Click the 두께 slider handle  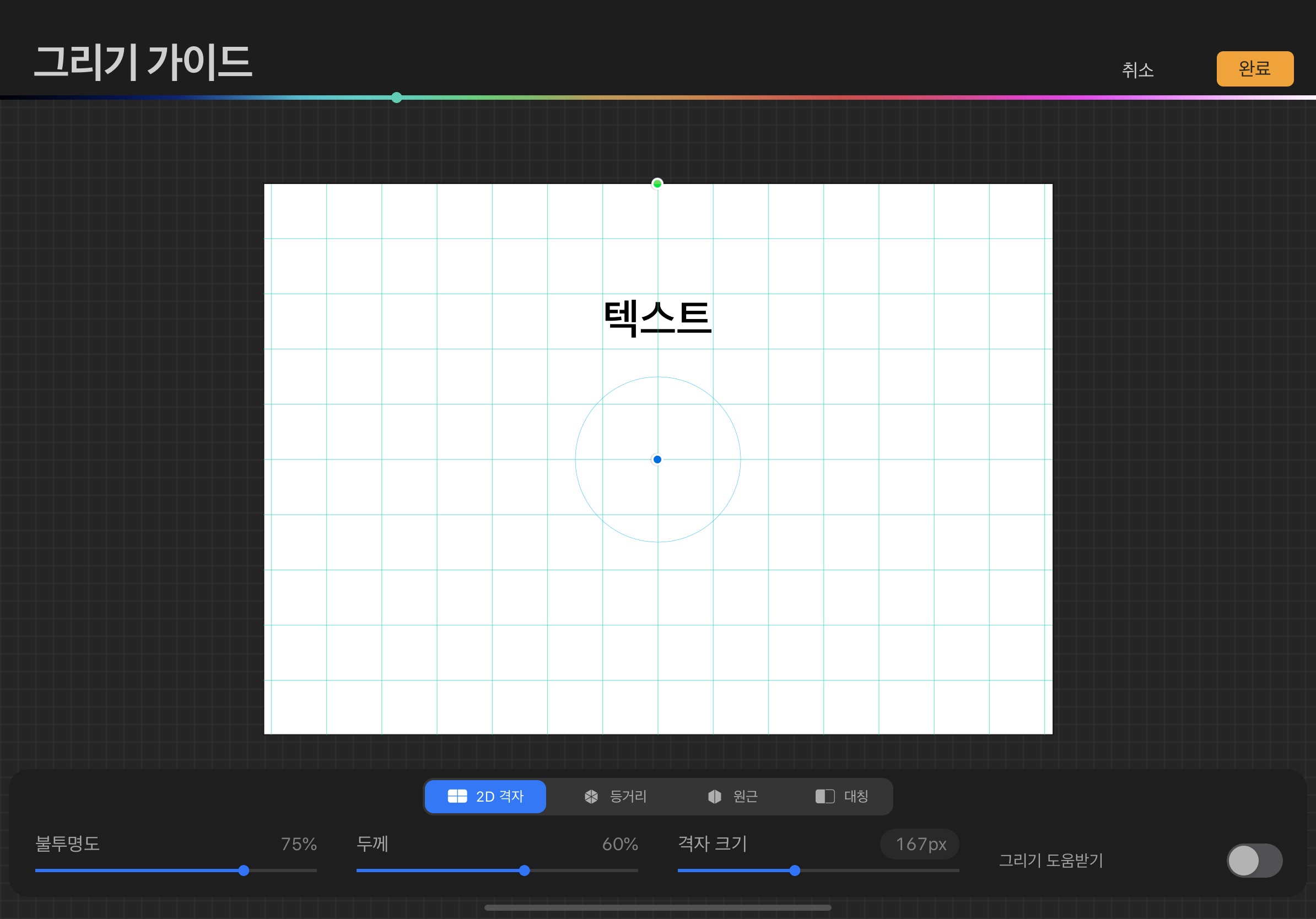525,871
